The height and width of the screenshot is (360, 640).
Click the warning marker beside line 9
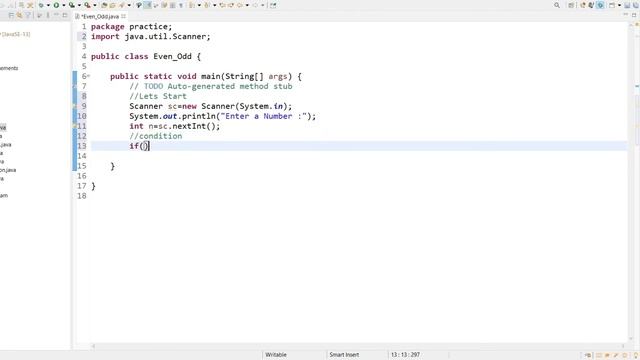(75, 106)
